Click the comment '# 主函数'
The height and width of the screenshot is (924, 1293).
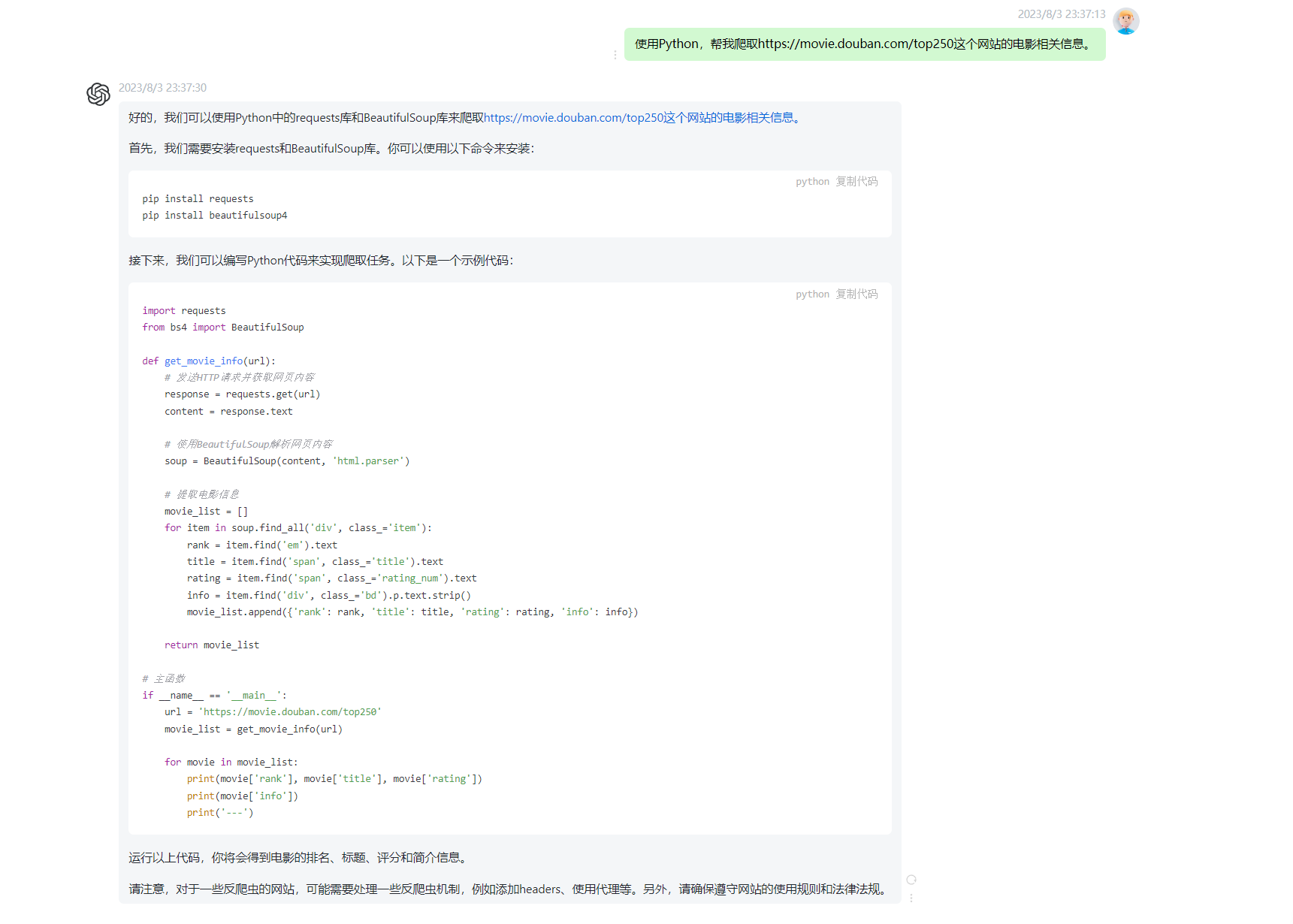click(x=164, y=679)
